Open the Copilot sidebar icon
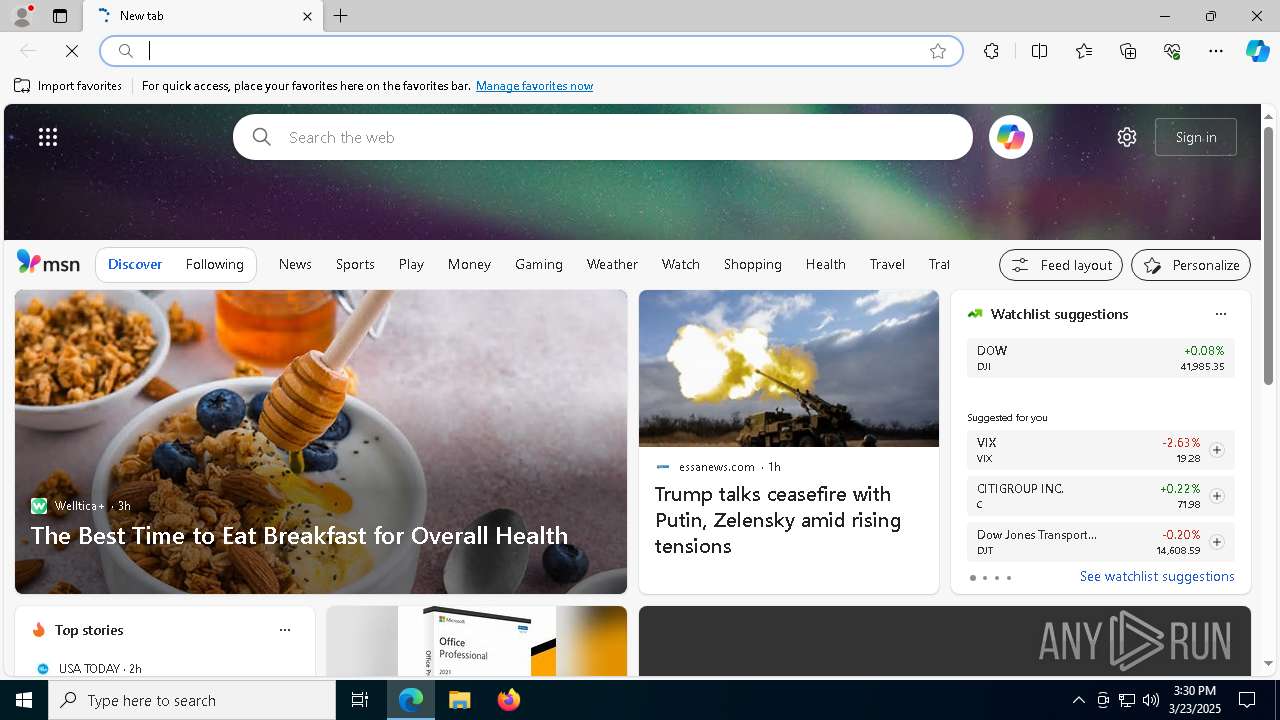 1257,51
